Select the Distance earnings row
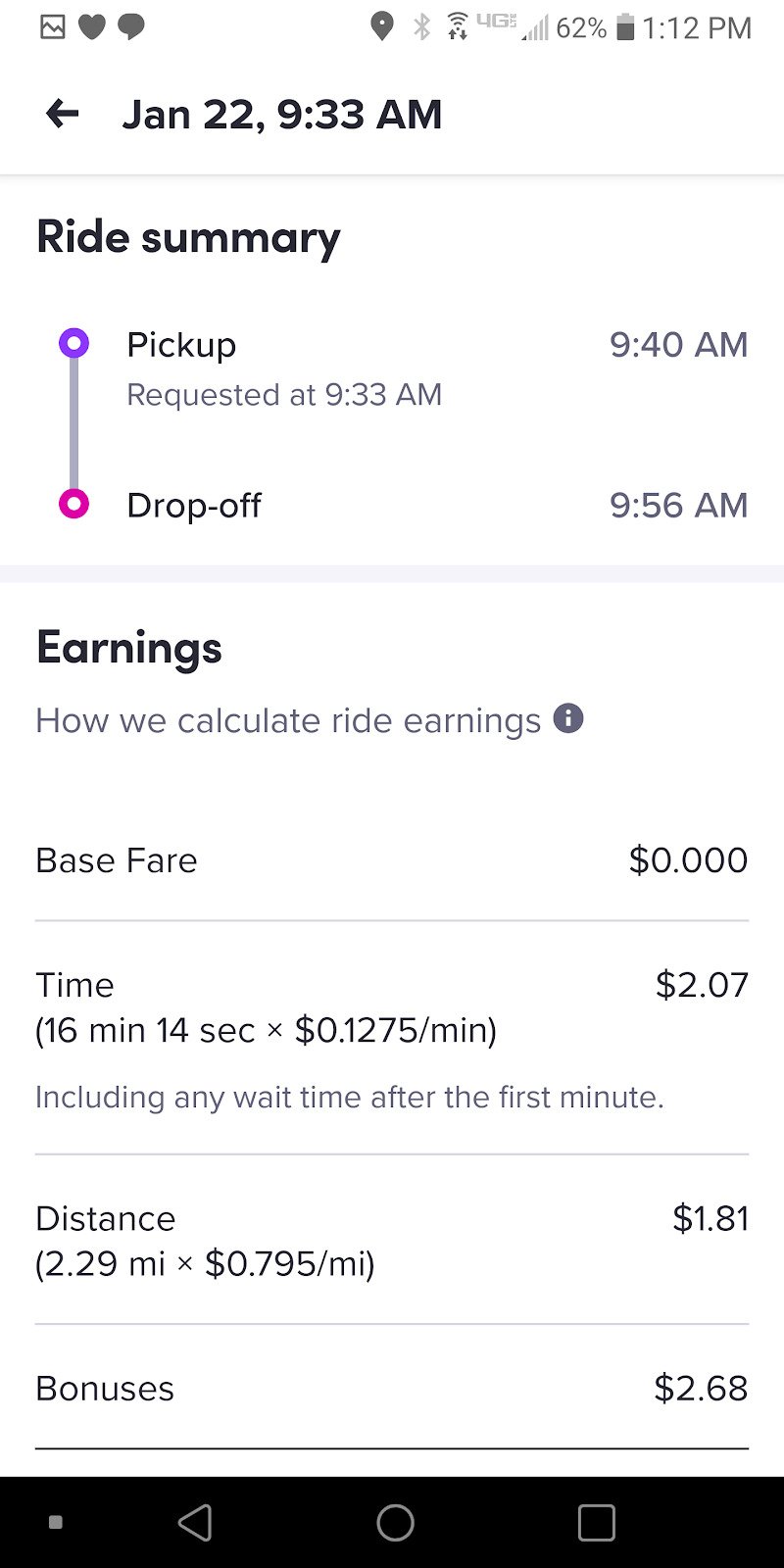784x1568 pixels. point(392,1241)
